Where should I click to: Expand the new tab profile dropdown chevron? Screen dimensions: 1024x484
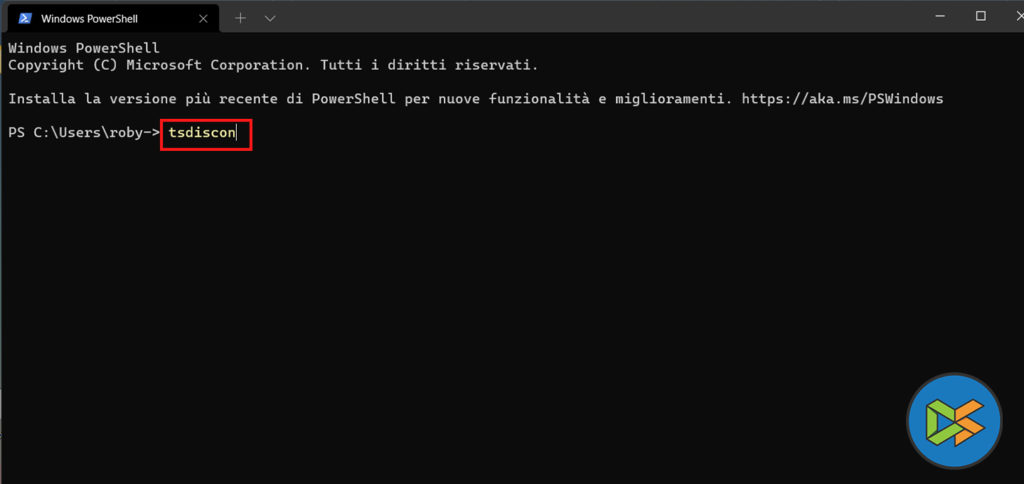click(270, 18)
